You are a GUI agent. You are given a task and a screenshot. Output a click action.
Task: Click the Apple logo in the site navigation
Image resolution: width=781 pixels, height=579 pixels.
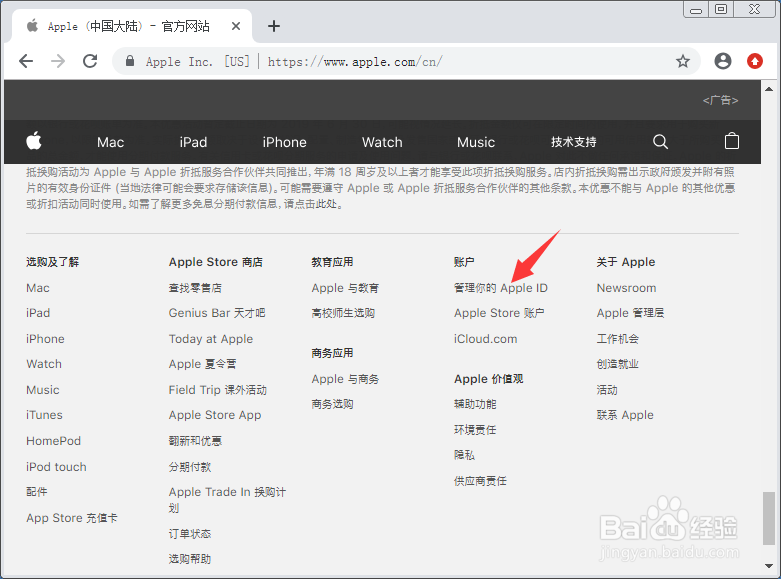(34, 141)
